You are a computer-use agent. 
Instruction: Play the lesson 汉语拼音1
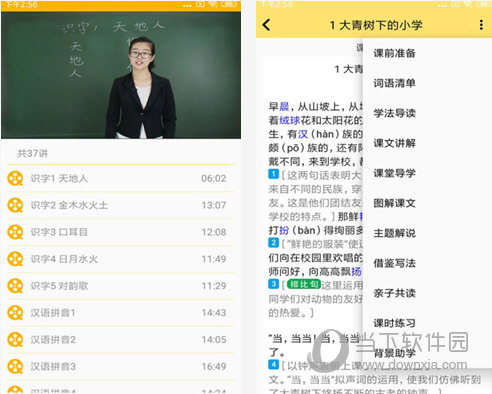click(x=121, y=313)
